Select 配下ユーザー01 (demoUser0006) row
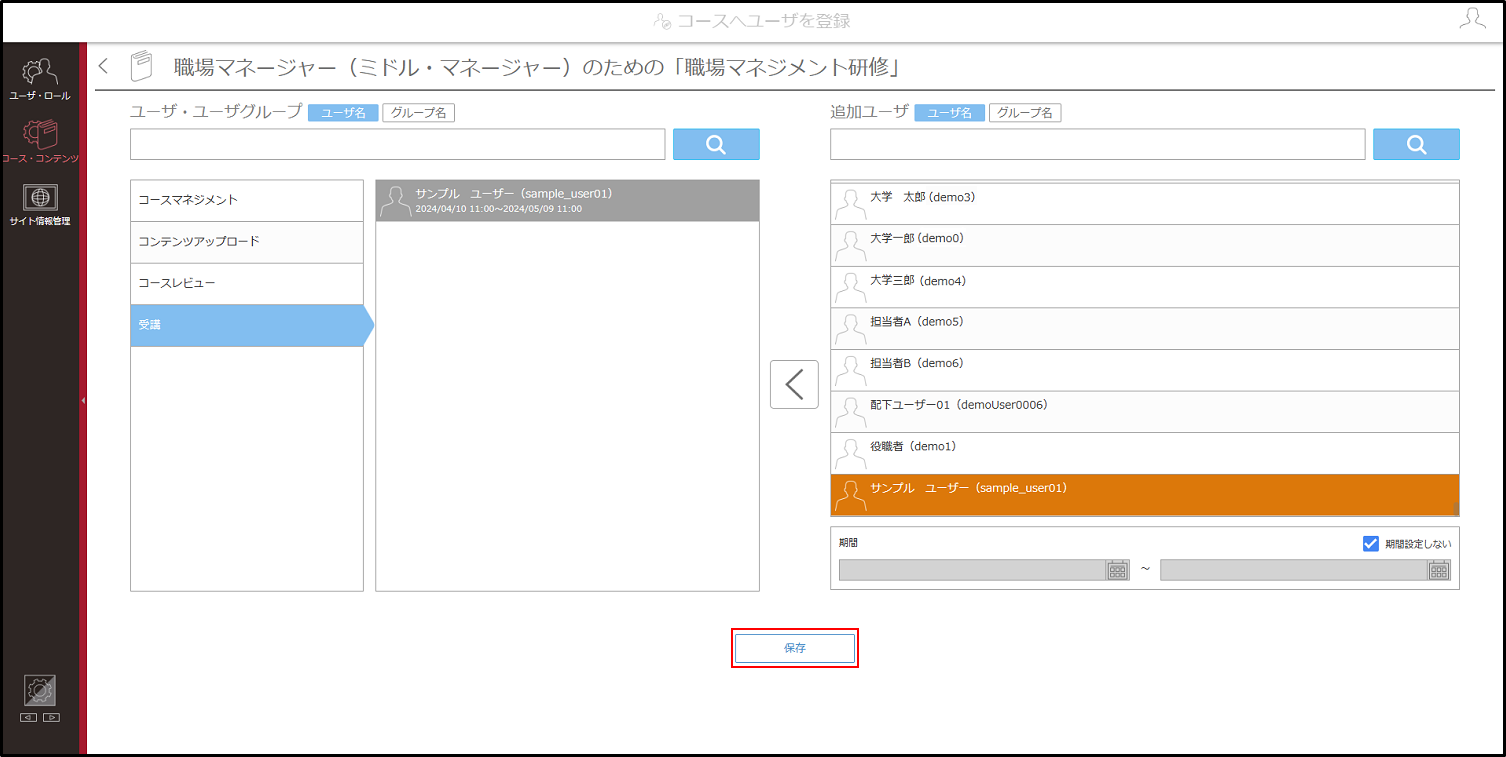 point(1145,412)
